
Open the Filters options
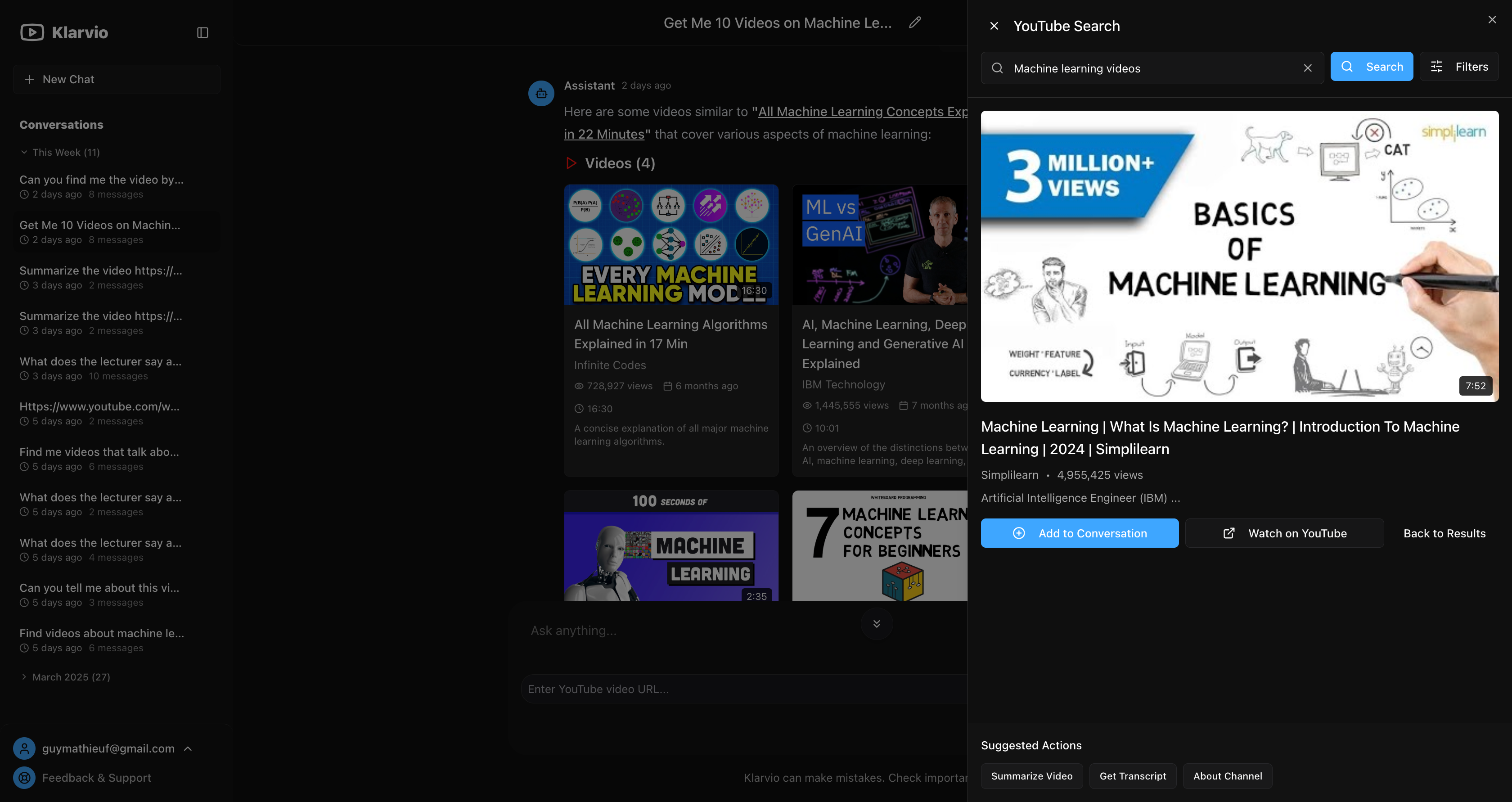pos(1459,67)
